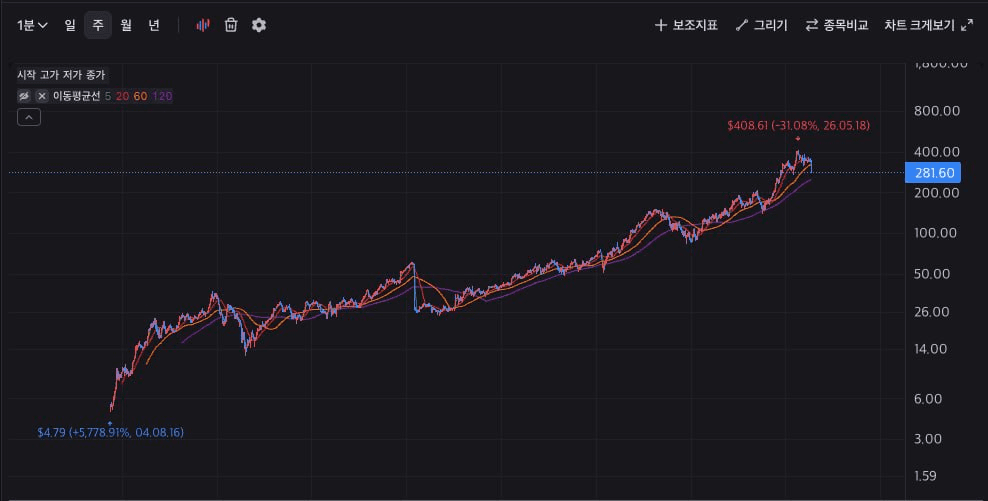
Task: Click the 800.00 price axis label
Action: click(x=937, y=111)
